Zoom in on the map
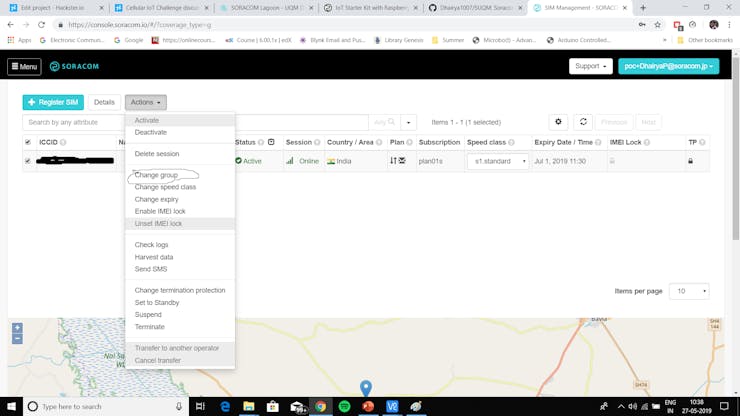This screenshot has width=740, height=416. tap(17, 328)
